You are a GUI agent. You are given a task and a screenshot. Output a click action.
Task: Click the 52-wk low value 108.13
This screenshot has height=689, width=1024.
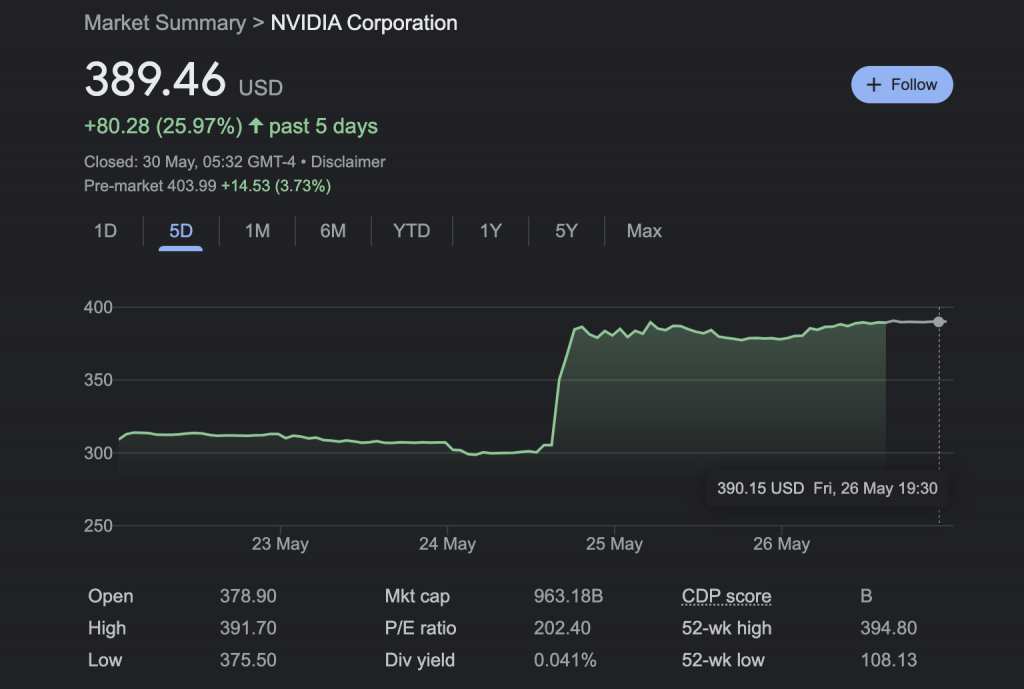(x=889, y=660)
